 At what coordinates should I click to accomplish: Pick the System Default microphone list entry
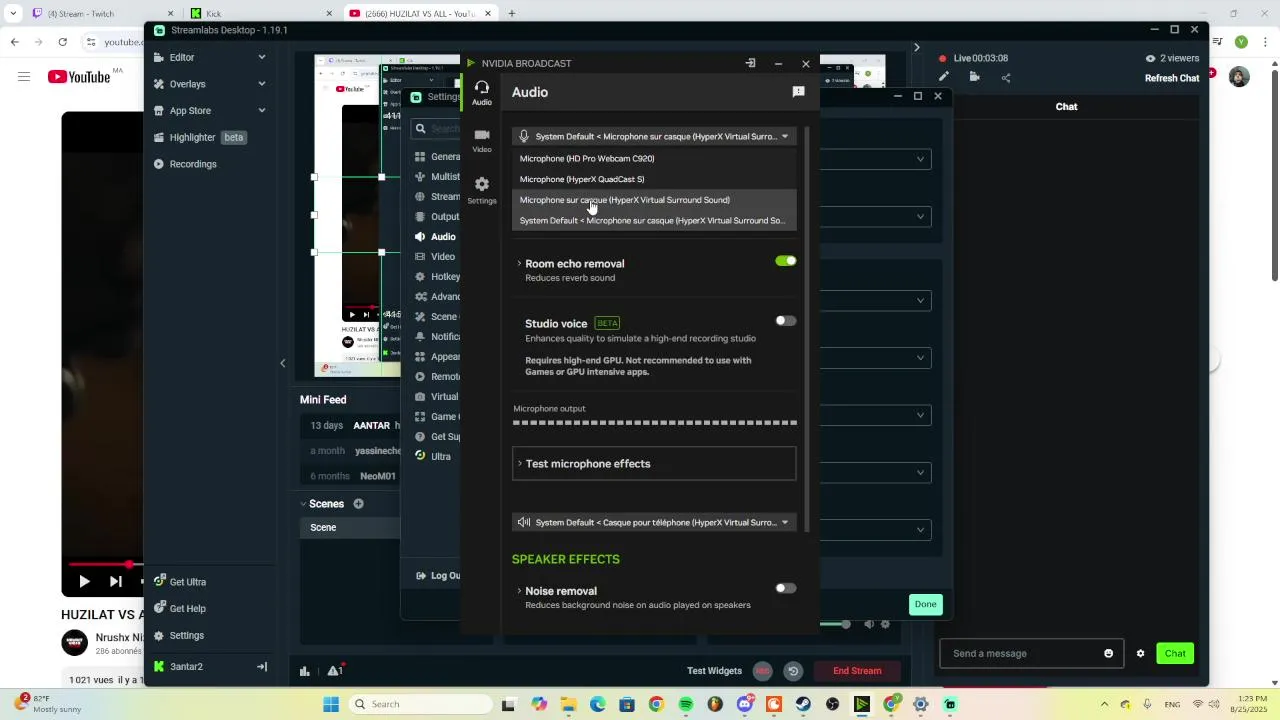coord(654,221)
